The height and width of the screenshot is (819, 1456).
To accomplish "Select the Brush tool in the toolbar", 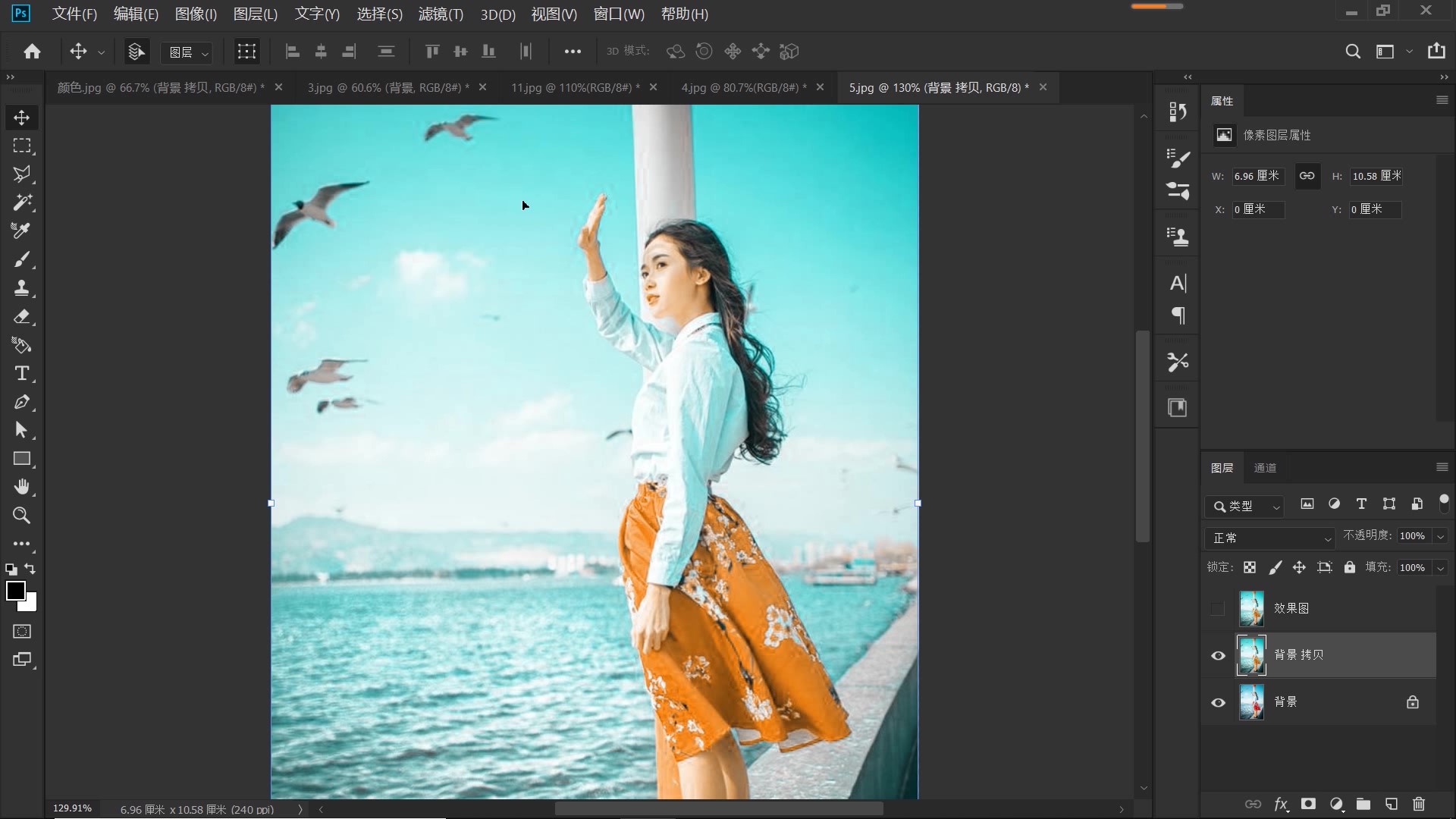I will click(23, 259).
